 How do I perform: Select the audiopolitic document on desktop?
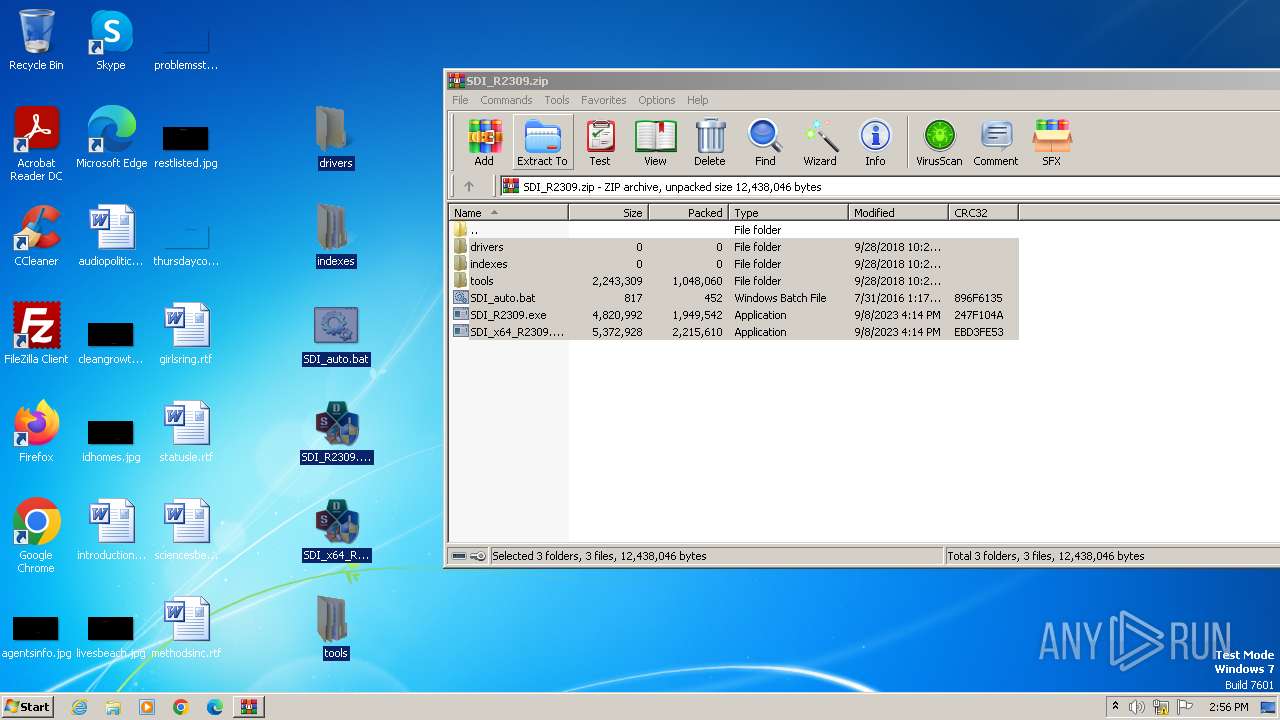pos(111,236)
